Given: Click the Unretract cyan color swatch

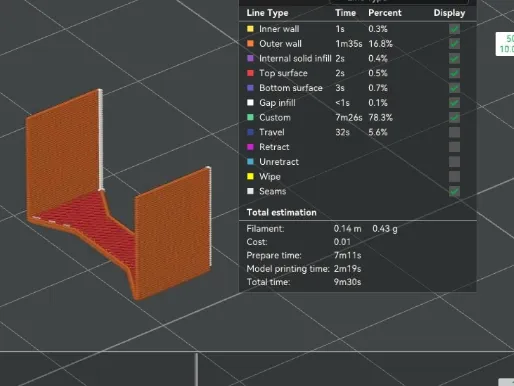Looking at the screenshot, I should point(250,162).
